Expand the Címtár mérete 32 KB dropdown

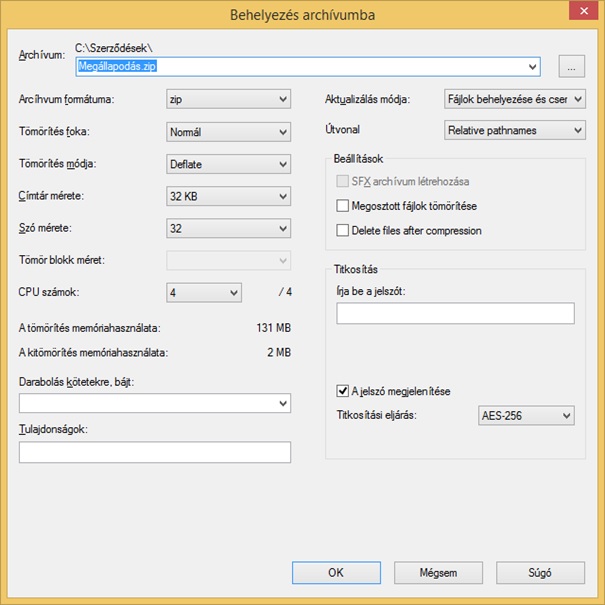click(x=228, y=197)
